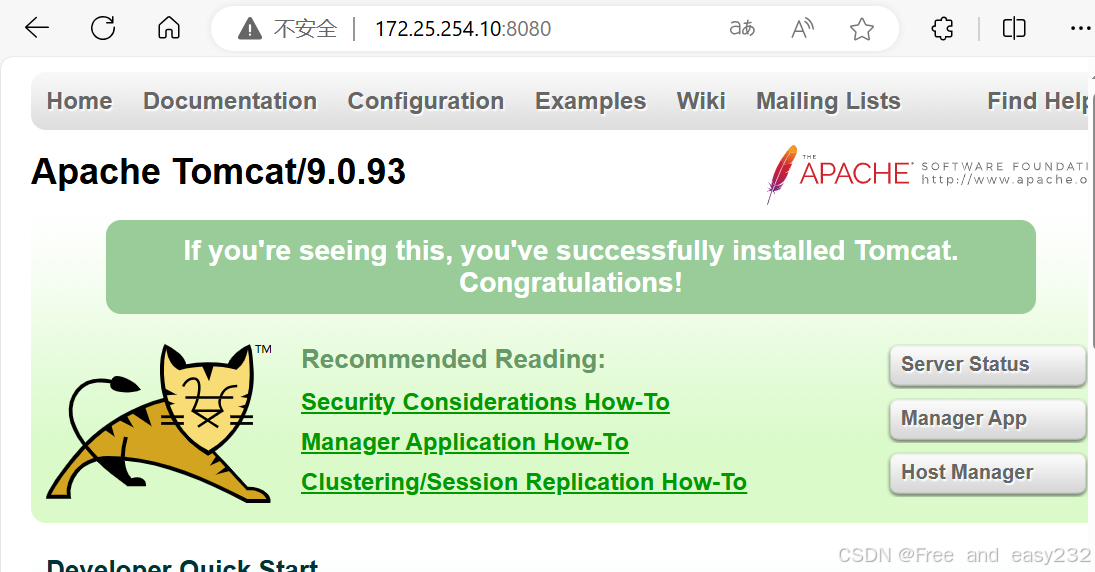Start read aloud from the address bar icon
This screenshot has width=1095, height=572.
(802, 29)
